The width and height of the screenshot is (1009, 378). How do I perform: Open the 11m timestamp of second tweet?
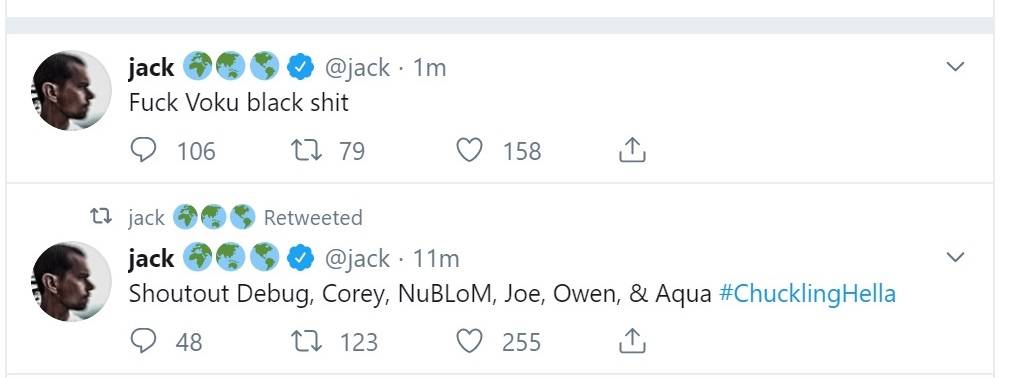tap(436, 258)
